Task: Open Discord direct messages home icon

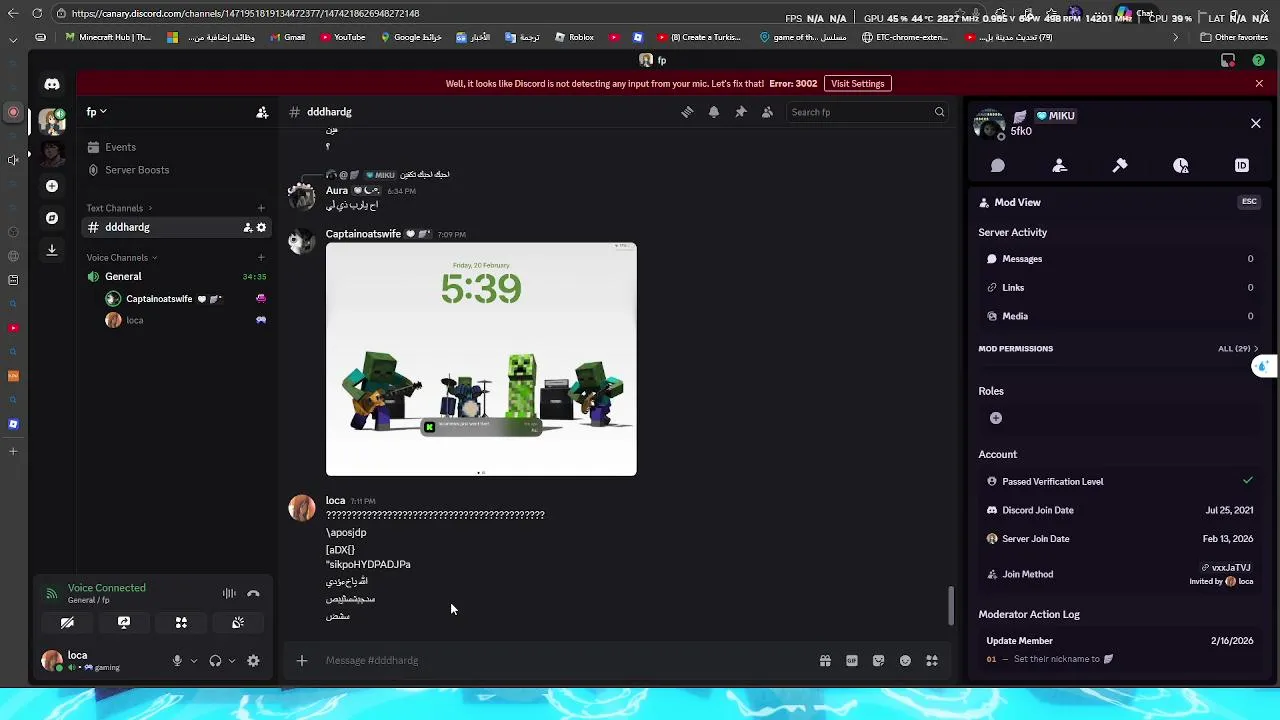Action: pos(52,85)
